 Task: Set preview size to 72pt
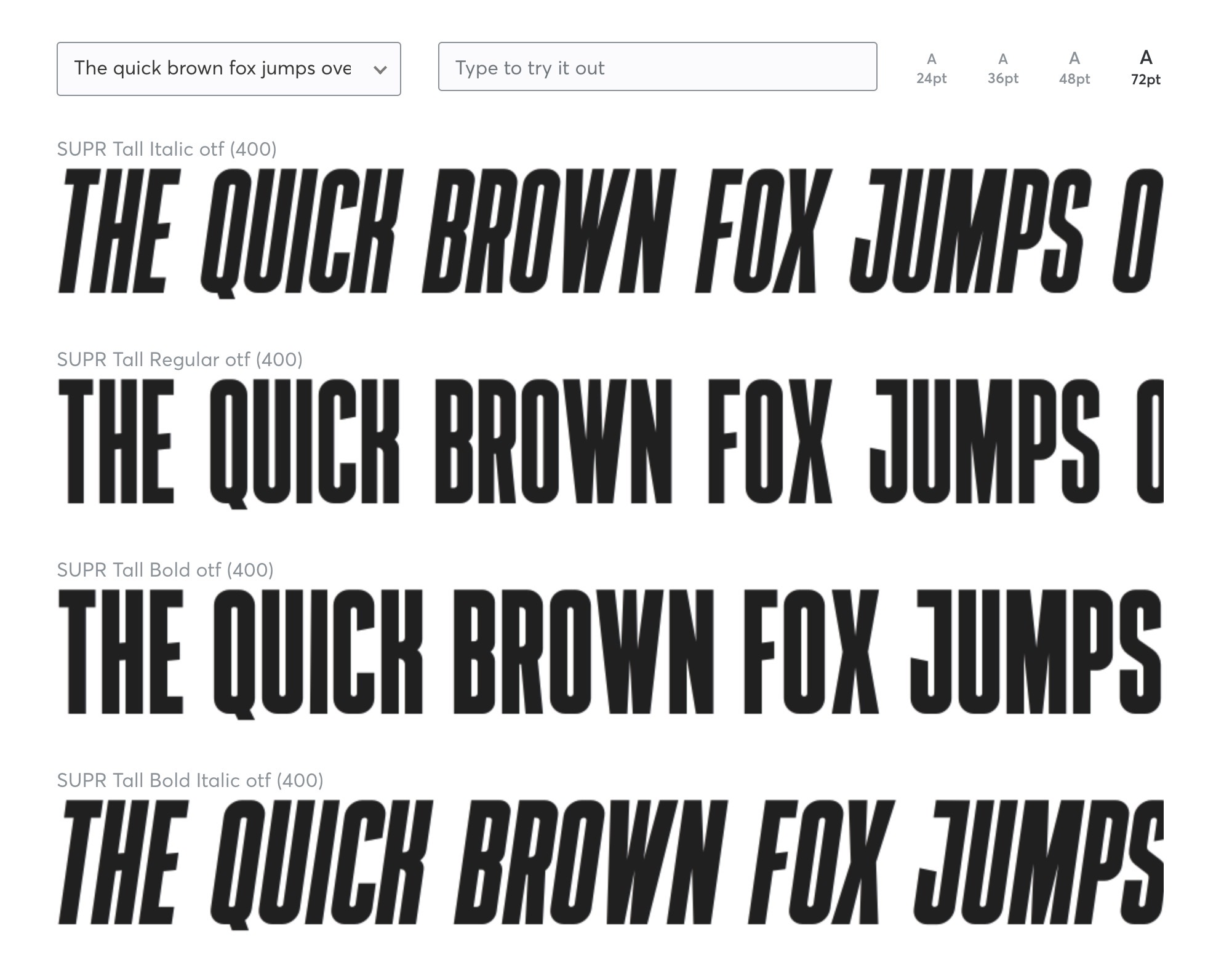pyautogui.click(x=1145, y=68)
